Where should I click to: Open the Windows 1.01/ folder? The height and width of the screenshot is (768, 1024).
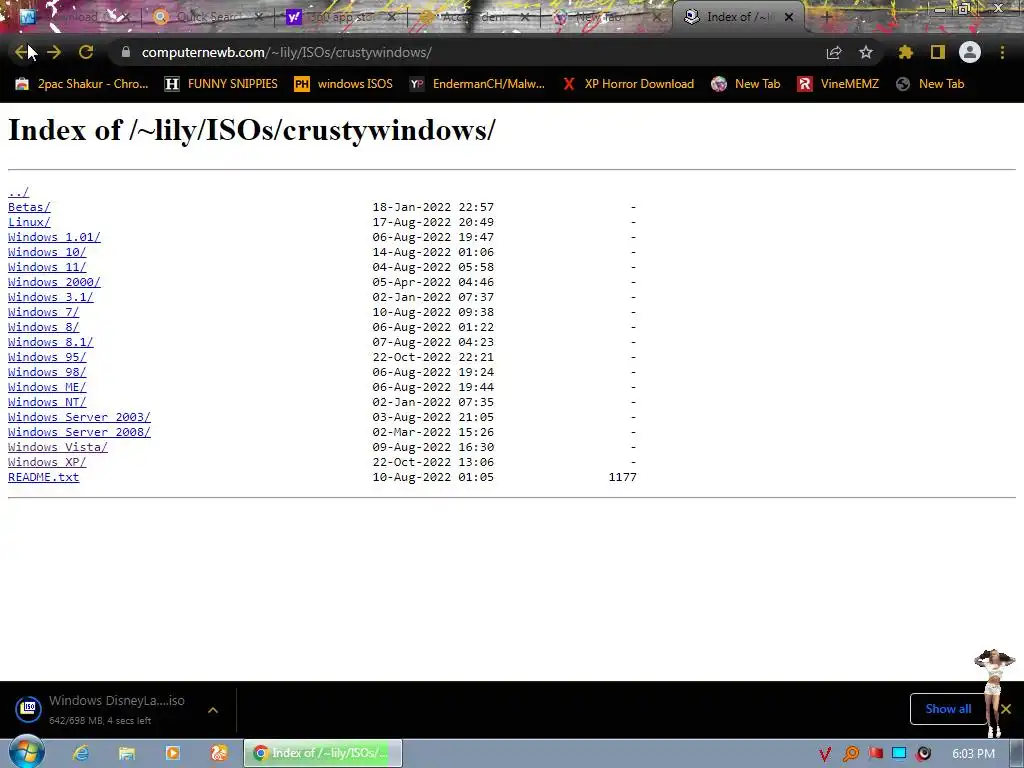[54, 237]
